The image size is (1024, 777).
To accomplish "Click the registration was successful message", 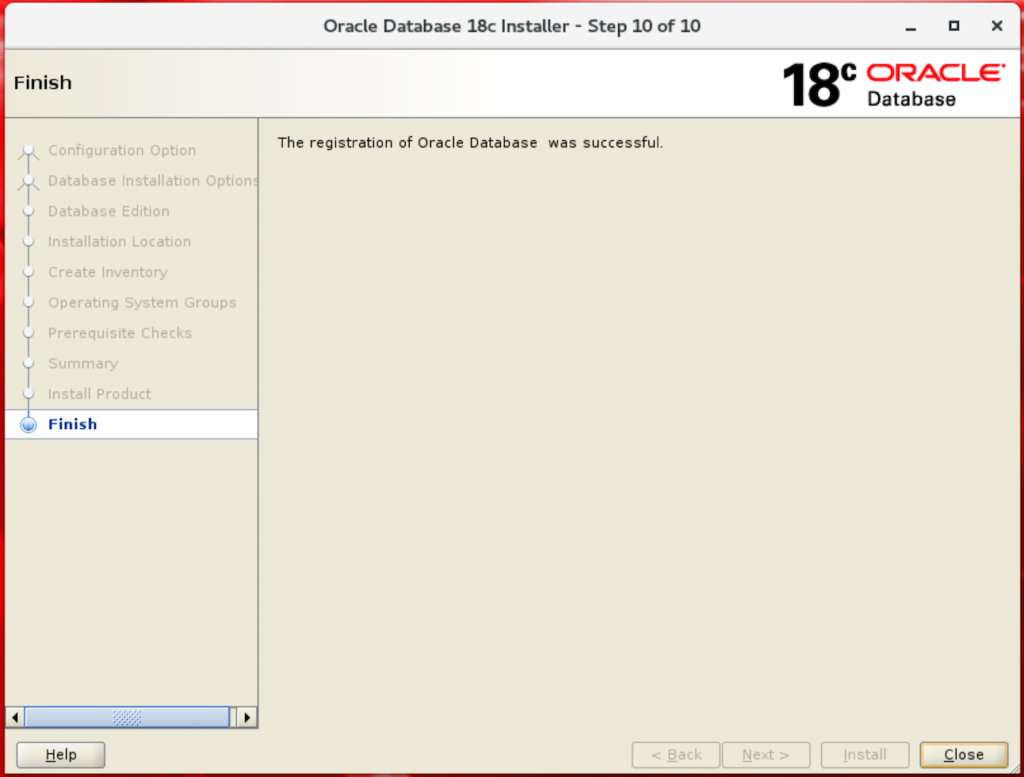I will tap(470, 143).
